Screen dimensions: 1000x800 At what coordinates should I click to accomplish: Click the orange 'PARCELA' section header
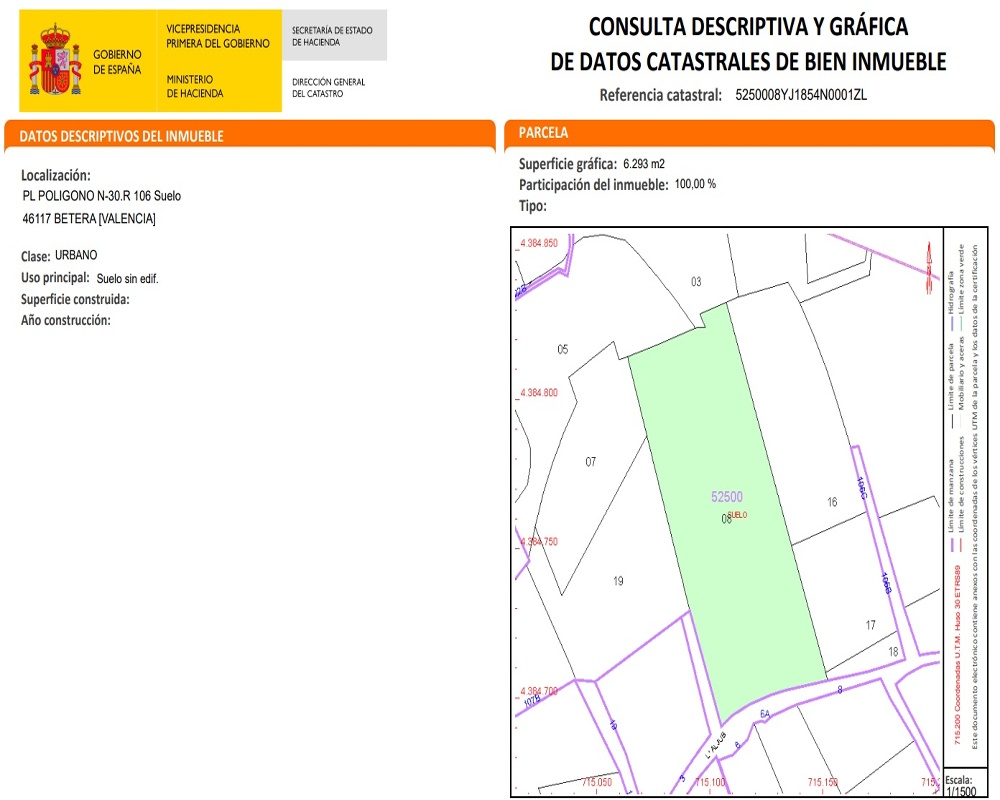(544, 133)
